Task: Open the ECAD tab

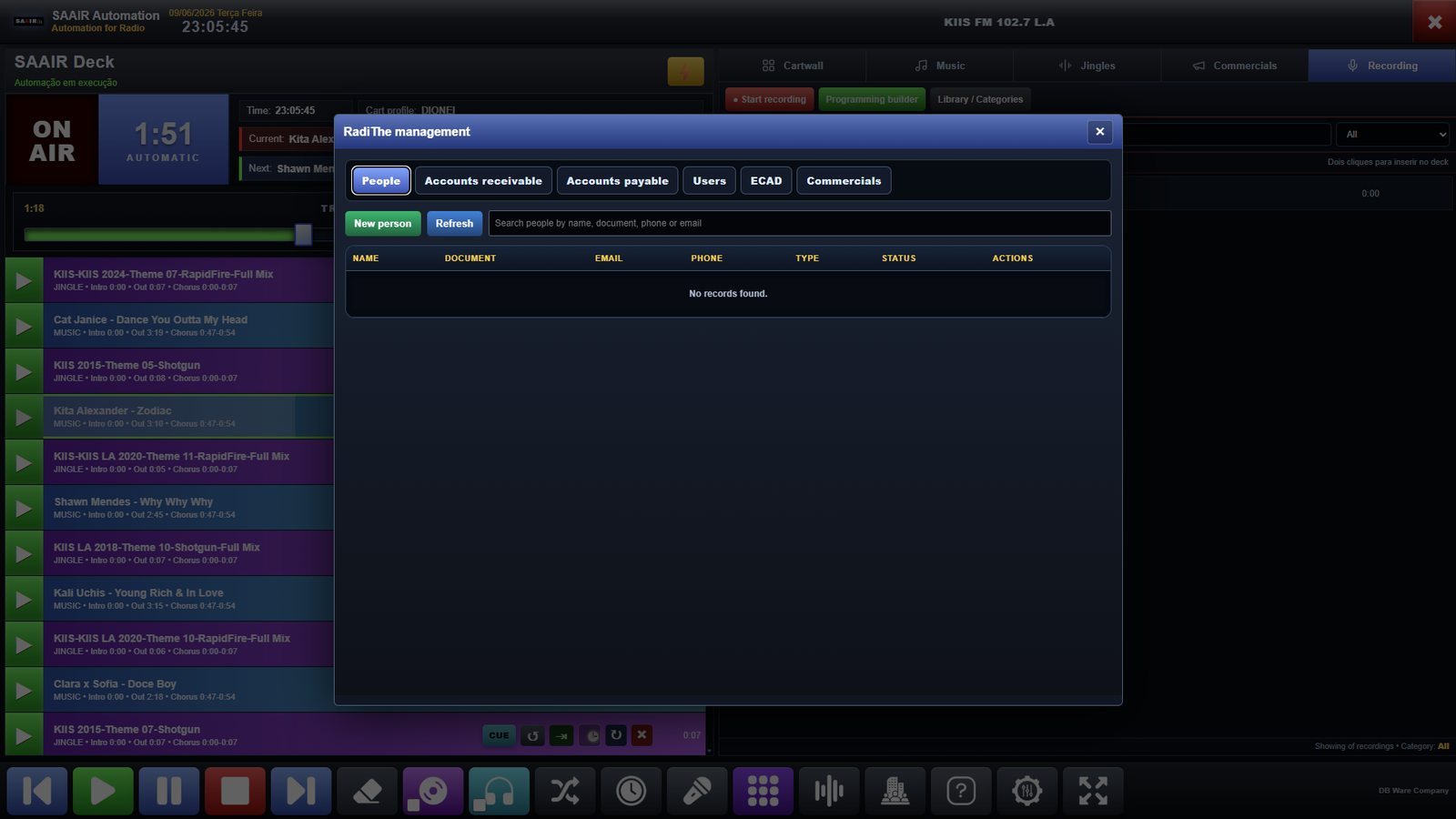Action: tap(766, 181)
